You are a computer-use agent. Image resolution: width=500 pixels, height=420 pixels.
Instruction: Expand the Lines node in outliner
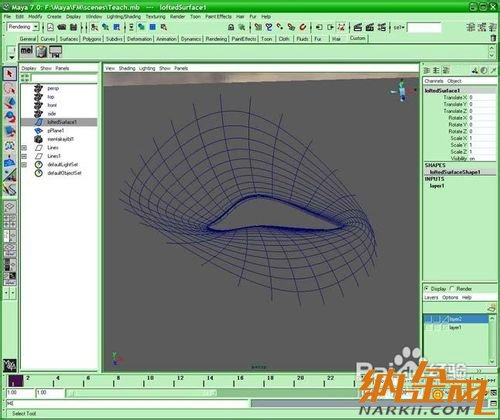[24, 147]
